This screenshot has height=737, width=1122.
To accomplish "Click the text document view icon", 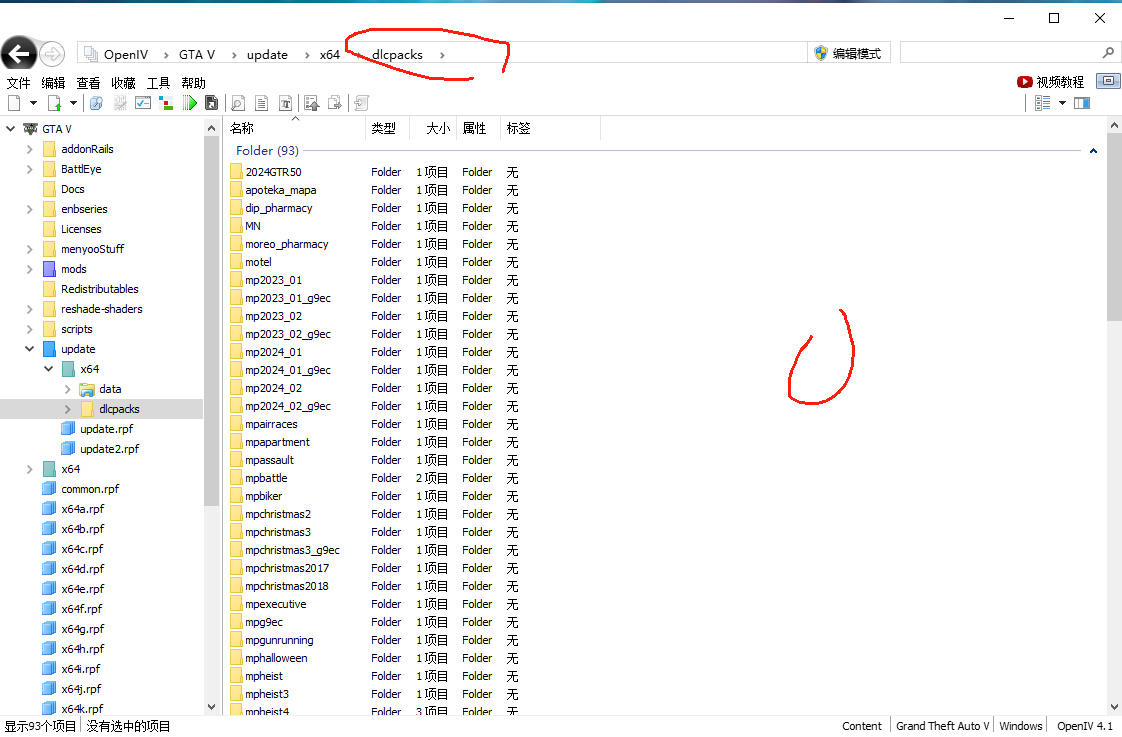I will tap(262, 103).
